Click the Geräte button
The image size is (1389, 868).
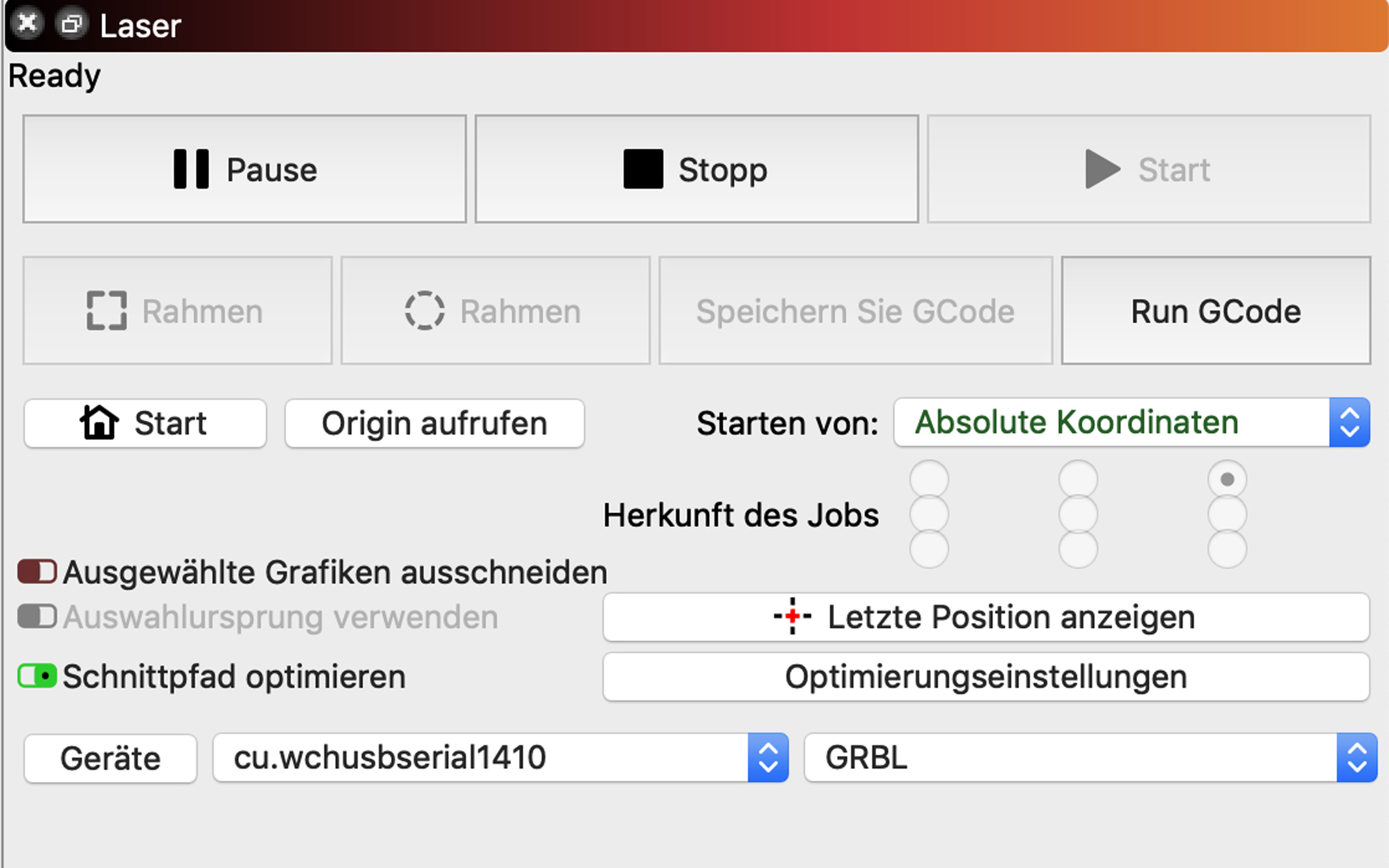click(x=110, y=758)
